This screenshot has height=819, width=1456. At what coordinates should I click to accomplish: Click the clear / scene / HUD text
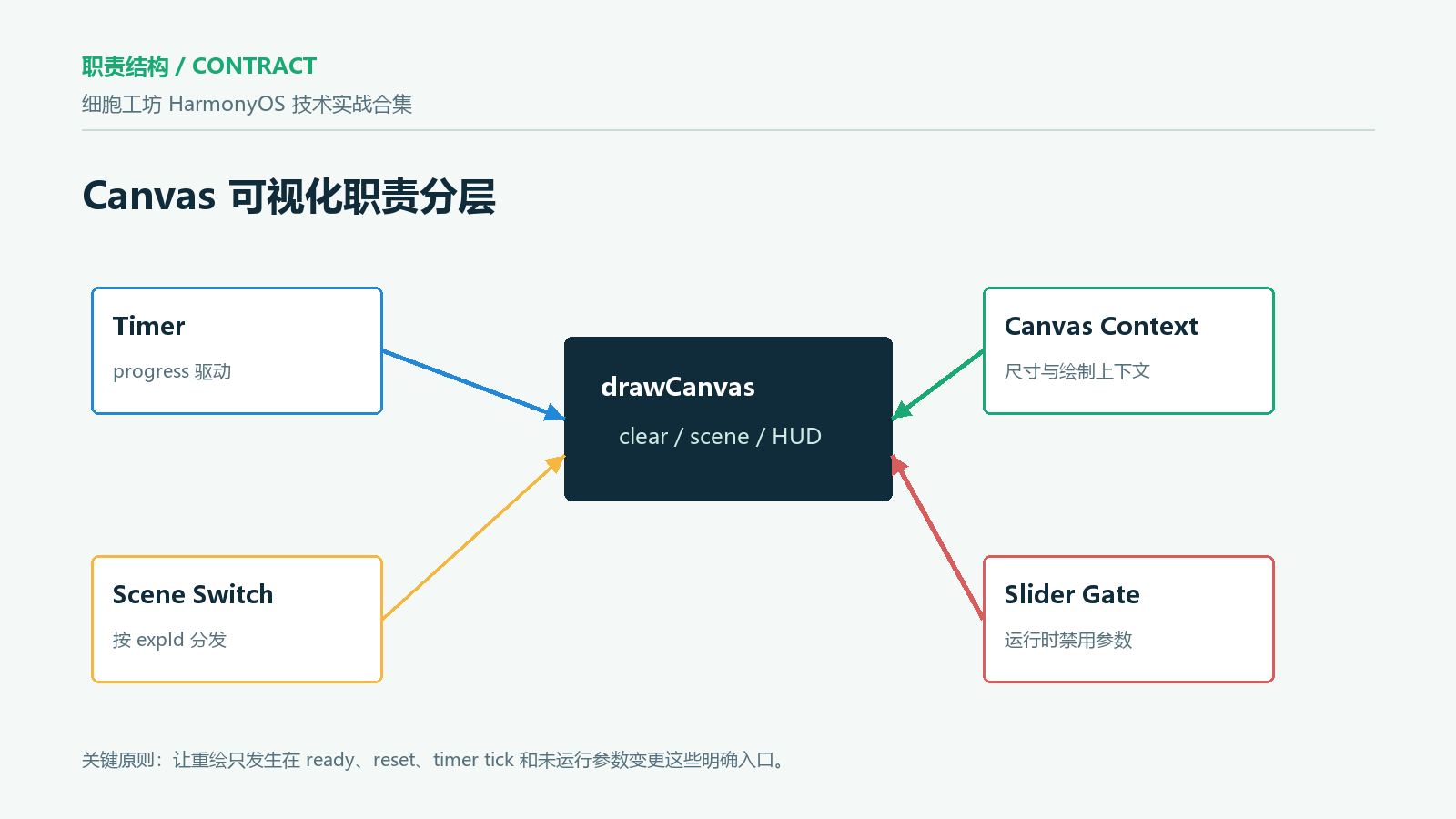click(x=720, y=437)
